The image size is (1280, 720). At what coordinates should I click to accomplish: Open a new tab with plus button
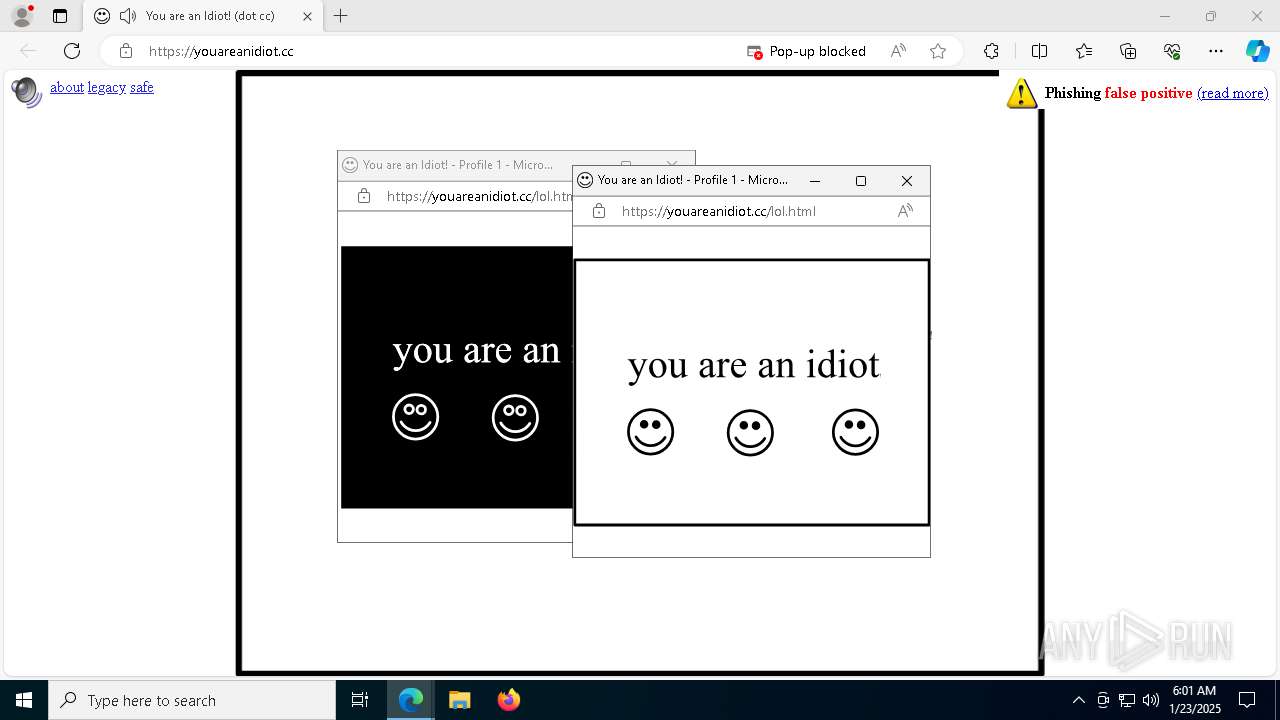coord(340,16)
